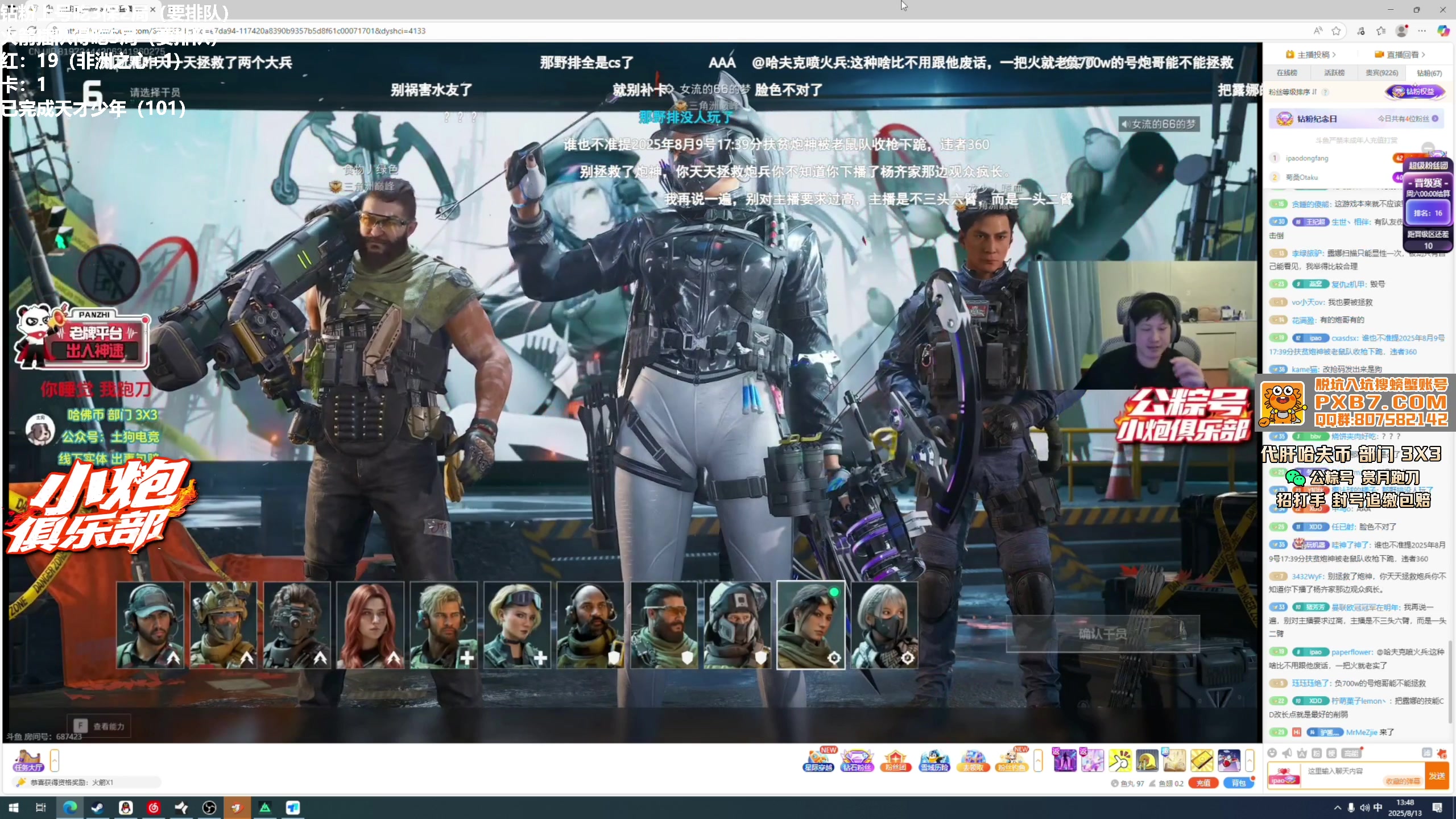Click the 梗 meme danmaku icon

[1332, 753]
